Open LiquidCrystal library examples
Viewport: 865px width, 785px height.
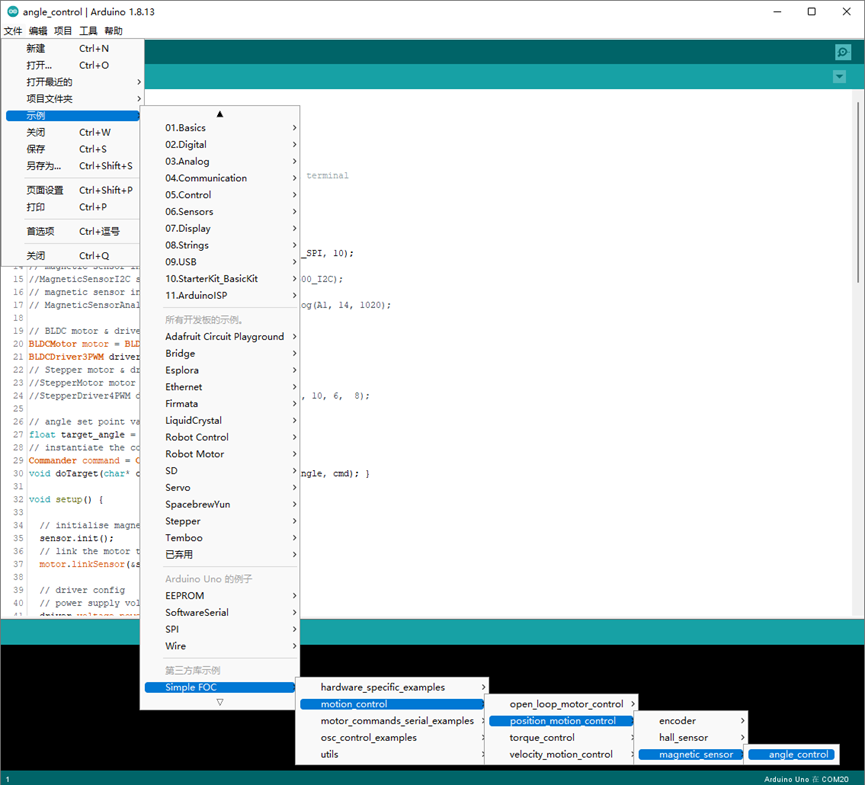click(220, 420)
